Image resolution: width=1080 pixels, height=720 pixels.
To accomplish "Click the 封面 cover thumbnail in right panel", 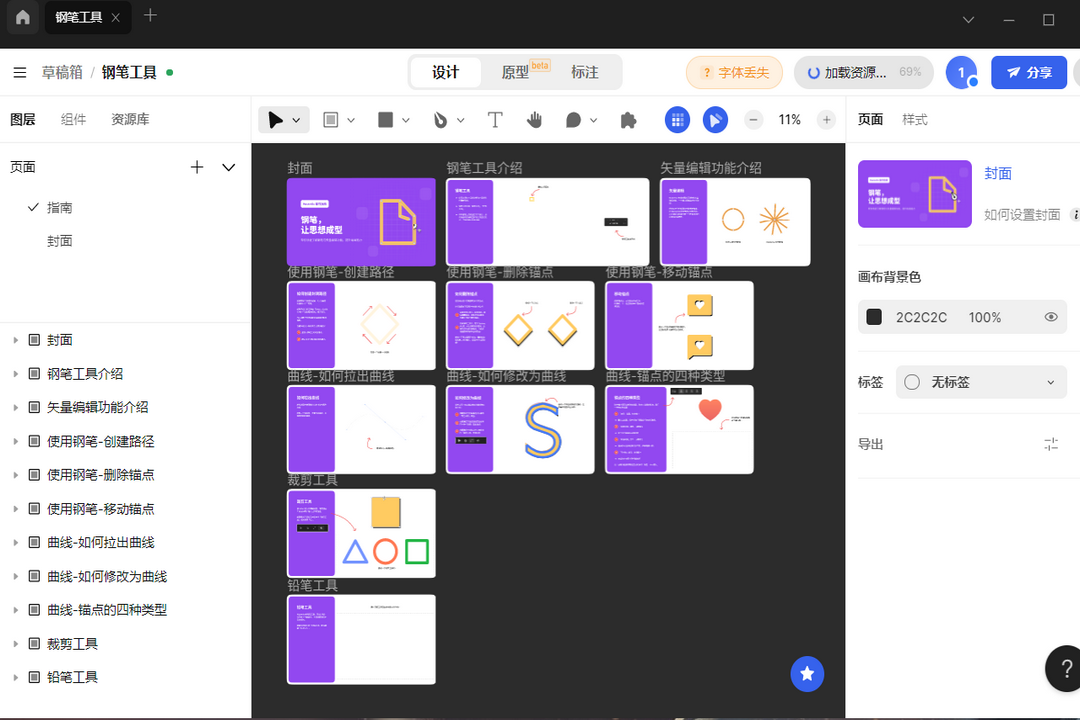I will pyautogui.click(x=914, y=193).
